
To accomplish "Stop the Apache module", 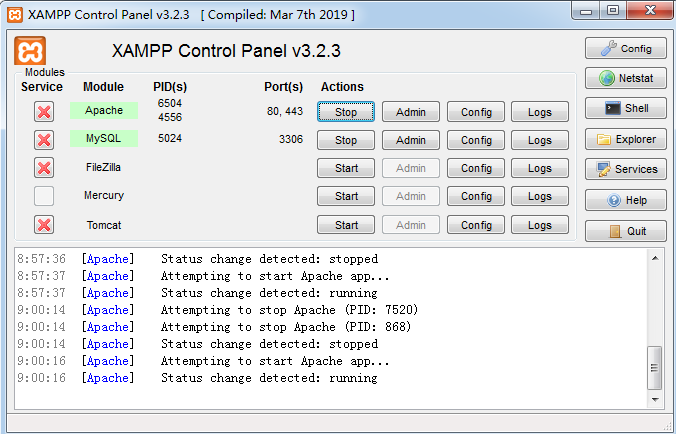I will click(346, 112).
